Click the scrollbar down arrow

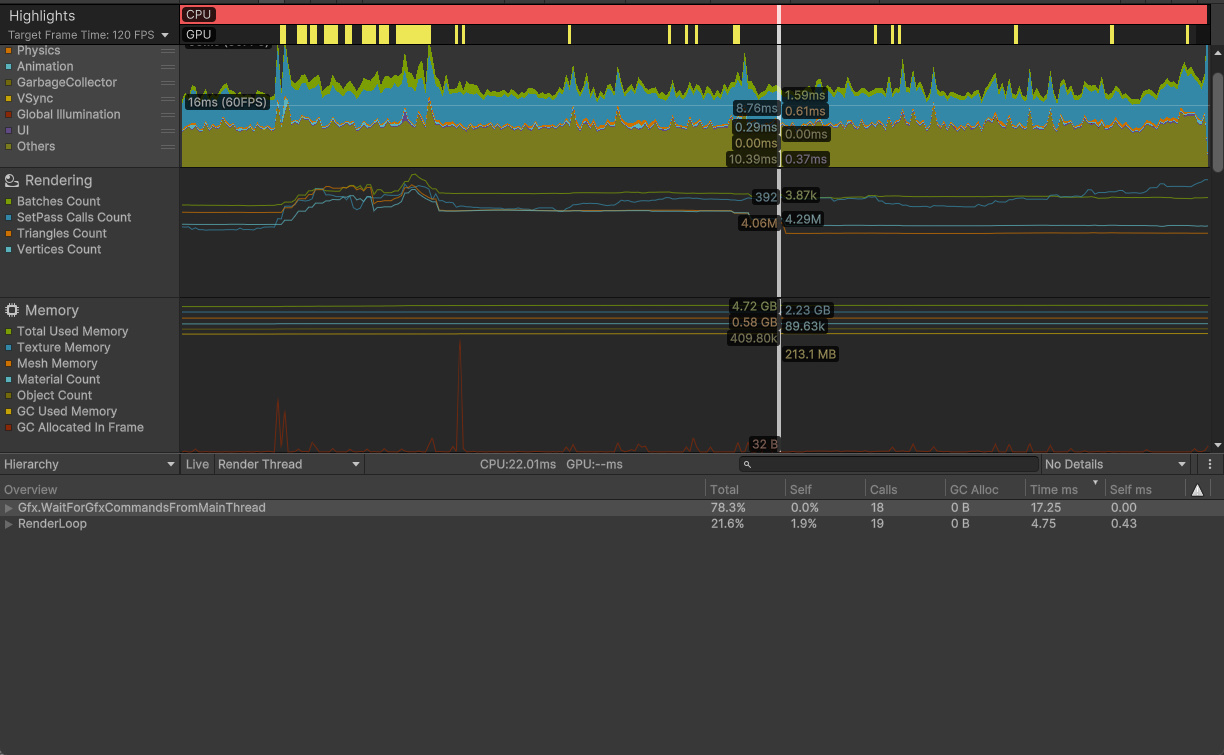tap(1217, 446)
